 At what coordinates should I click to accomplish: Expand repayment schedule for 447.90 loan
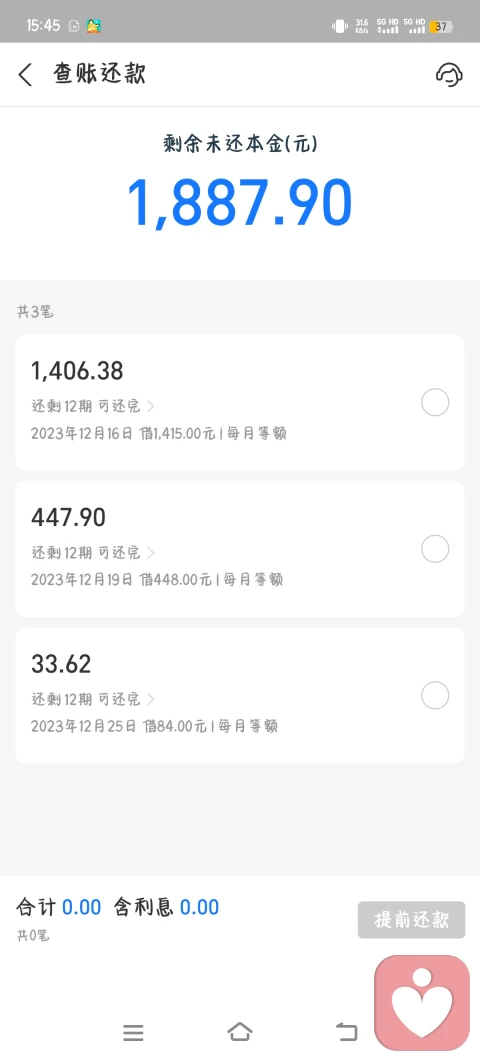(x=93, y=552)
